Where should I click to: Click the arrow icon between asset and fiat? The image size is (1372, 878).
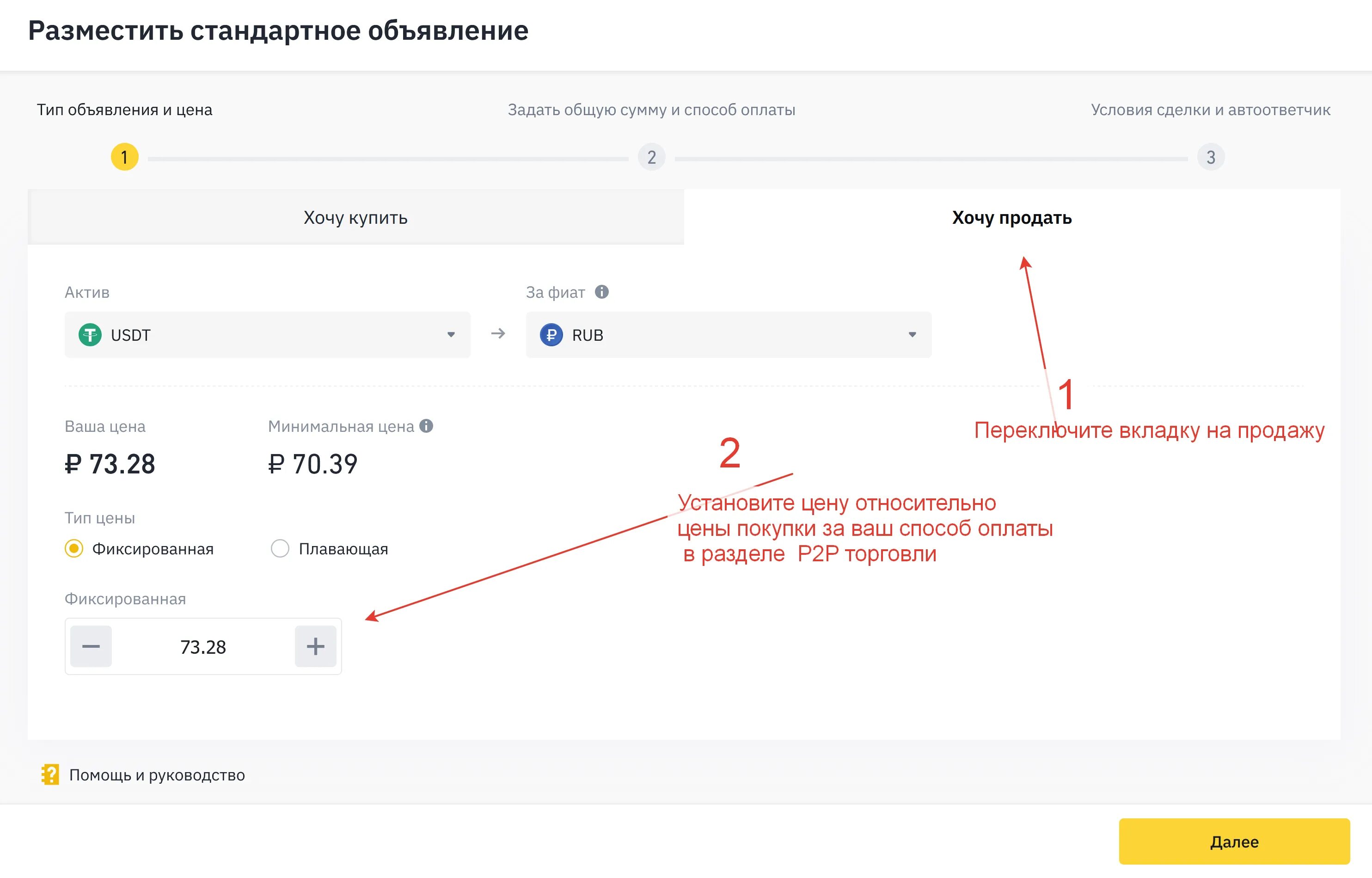click(497, 333)
